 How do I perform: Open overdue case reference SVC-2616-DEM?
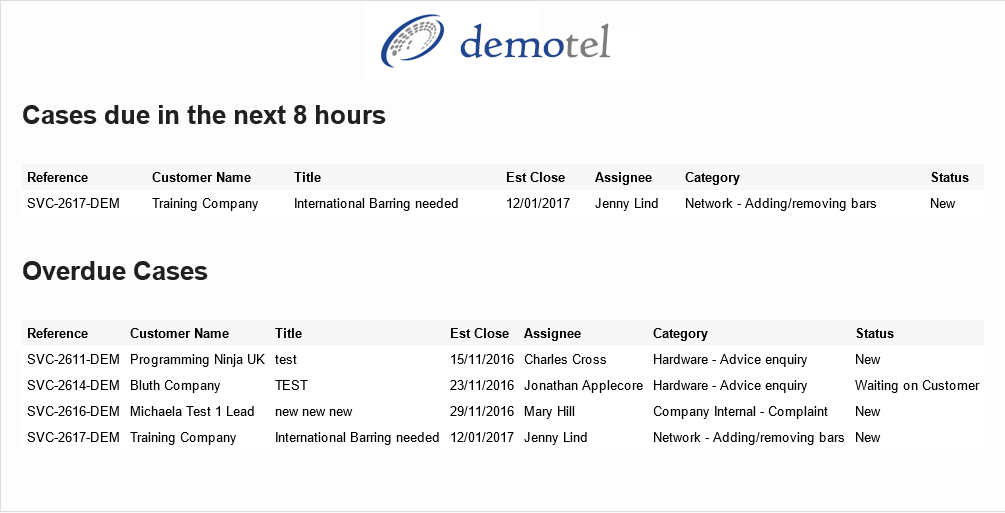pyautogui.click(x=73, y=411)
